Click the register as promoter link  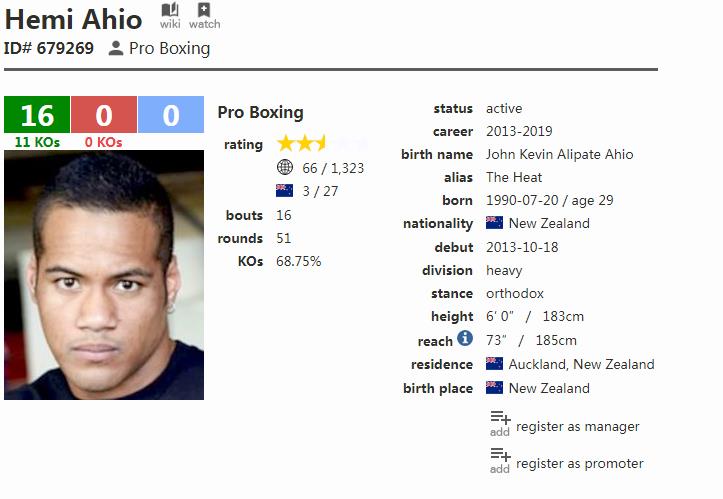tap(579, 464)
